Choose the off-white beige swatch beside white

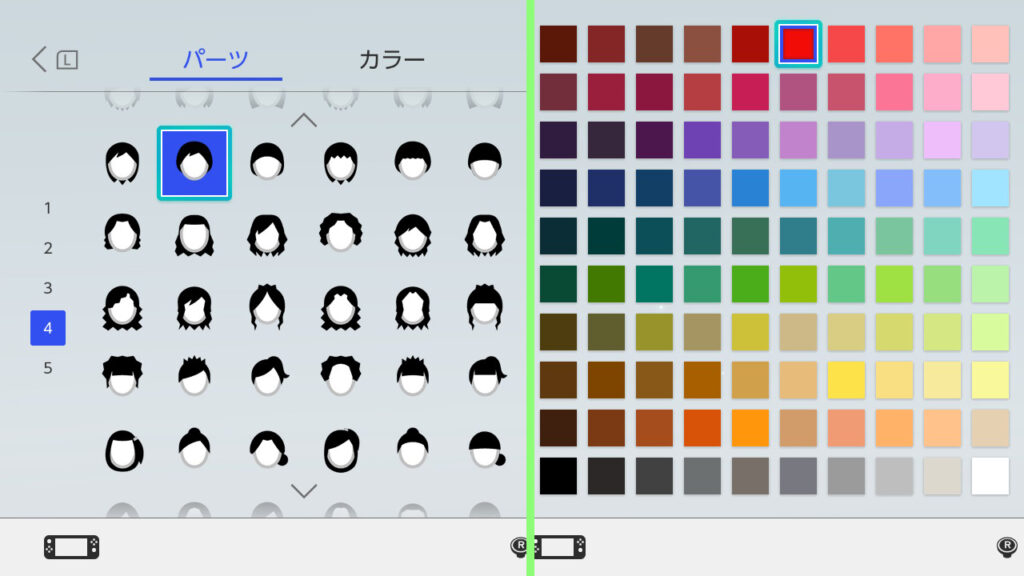pos(942,476)
